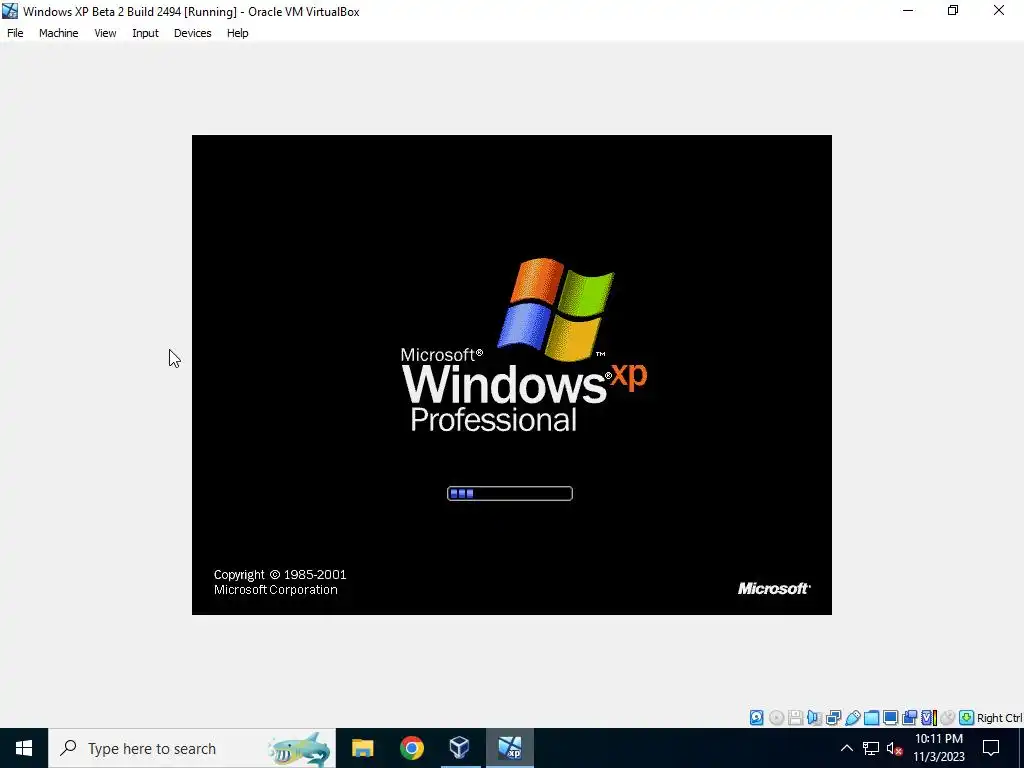
Task: Click the network tray icon
Action: [x=871, y=748]
